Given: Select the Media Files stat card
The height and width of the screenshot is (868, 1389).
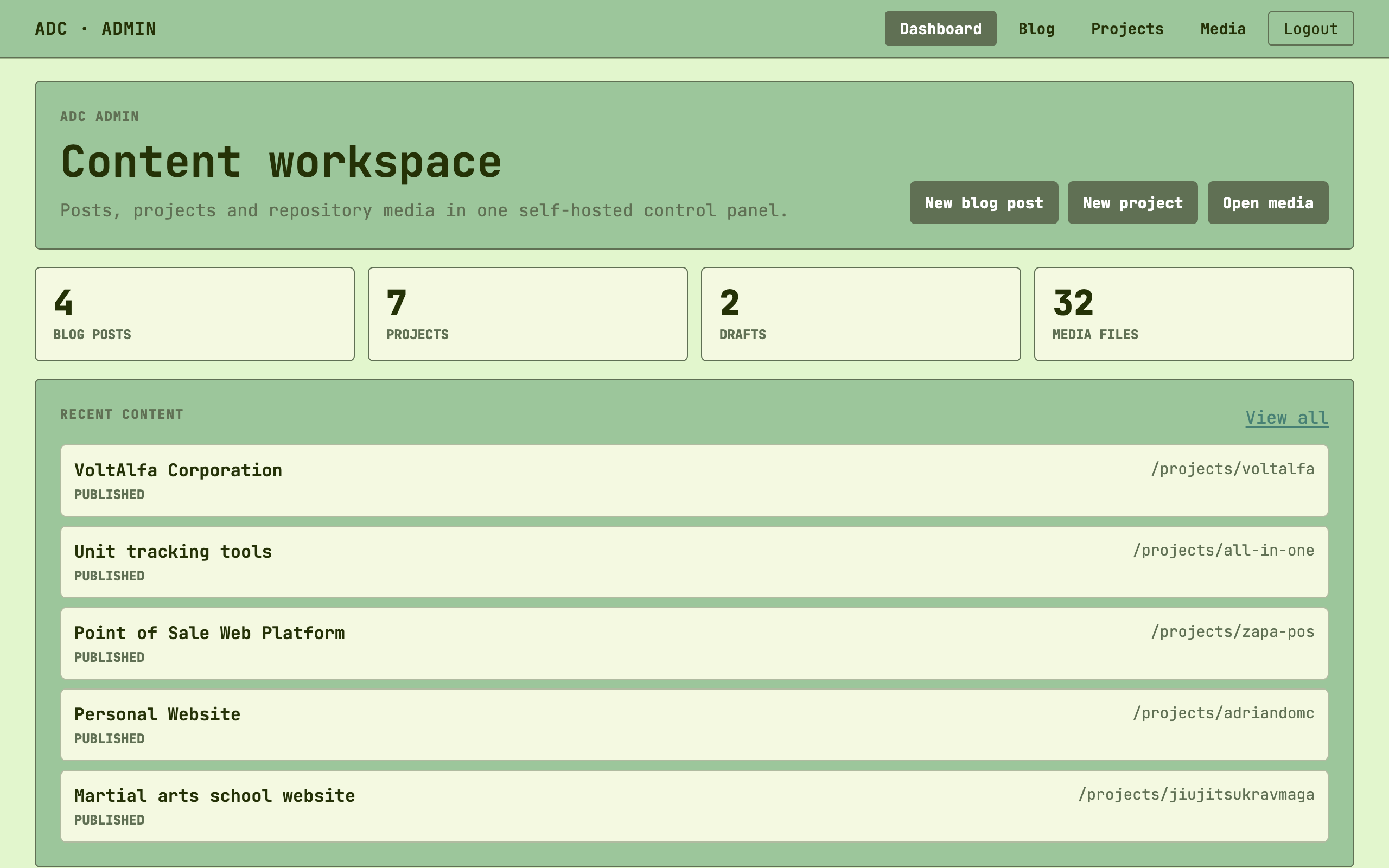Looking at the screenshot, I should pos(1194,314).
